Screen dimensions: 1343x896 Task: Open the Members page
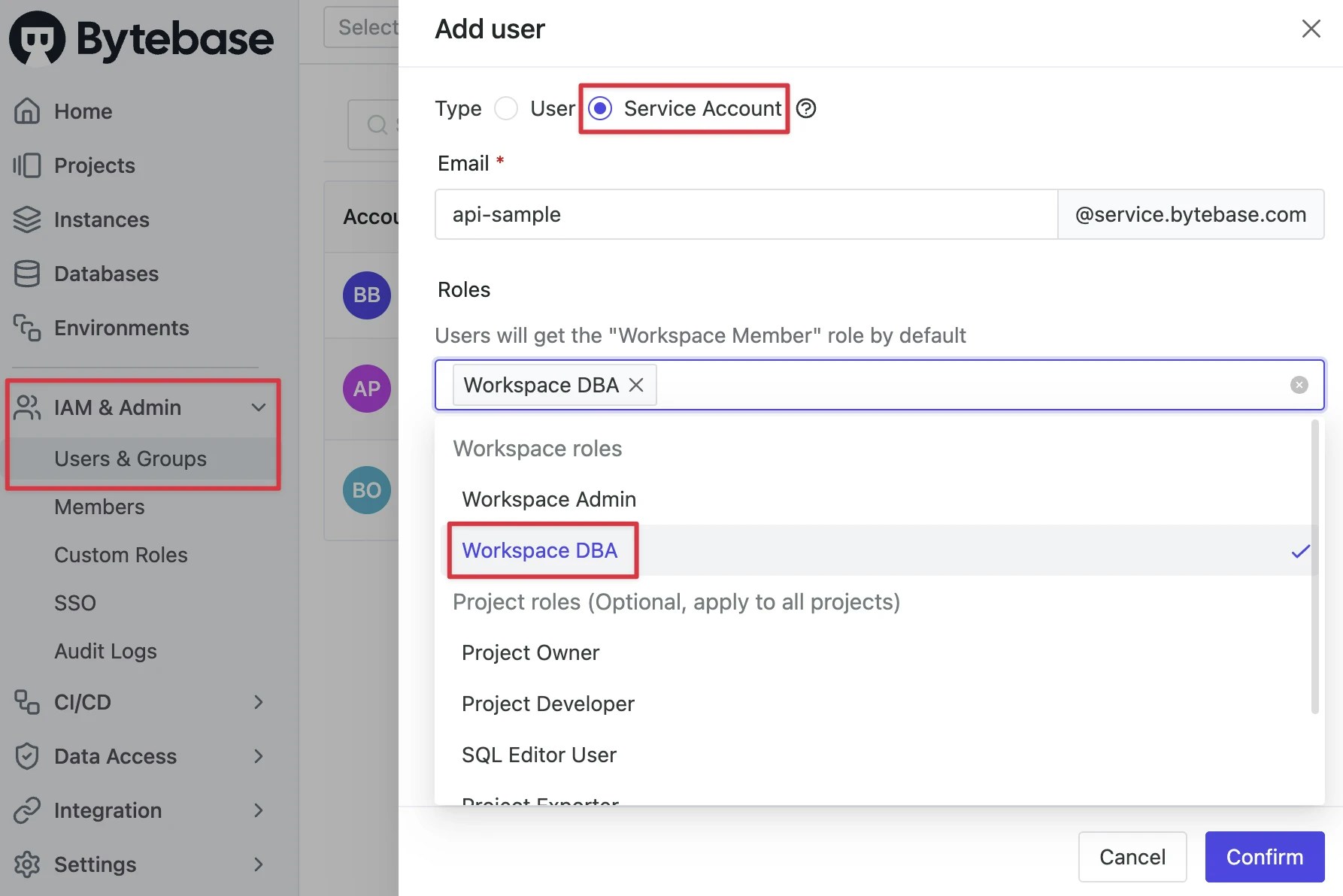click(x=99, y=506)
